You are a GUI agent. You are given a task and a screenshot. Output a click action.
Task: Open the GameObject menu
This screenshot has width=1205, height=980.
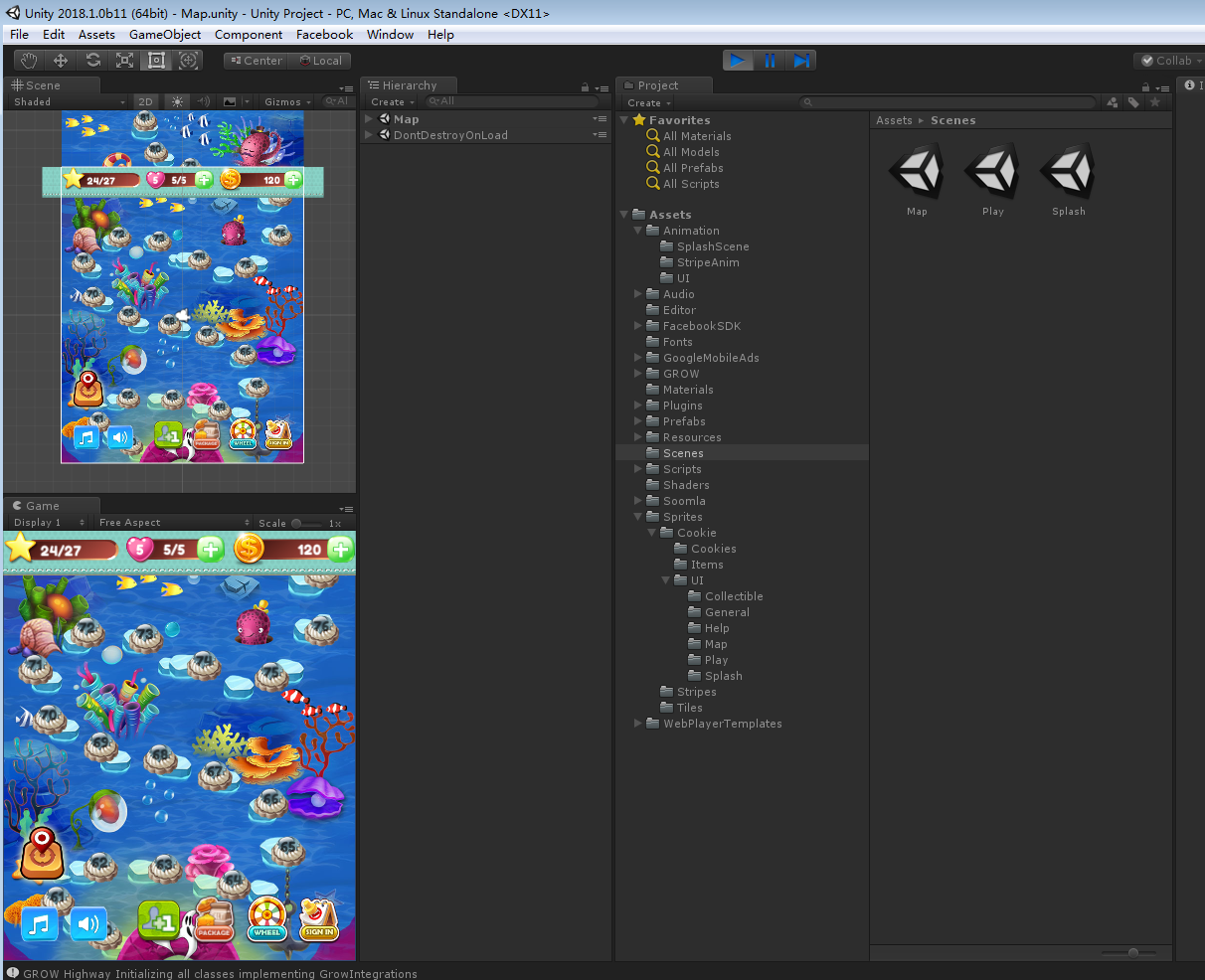pos(165,34)
